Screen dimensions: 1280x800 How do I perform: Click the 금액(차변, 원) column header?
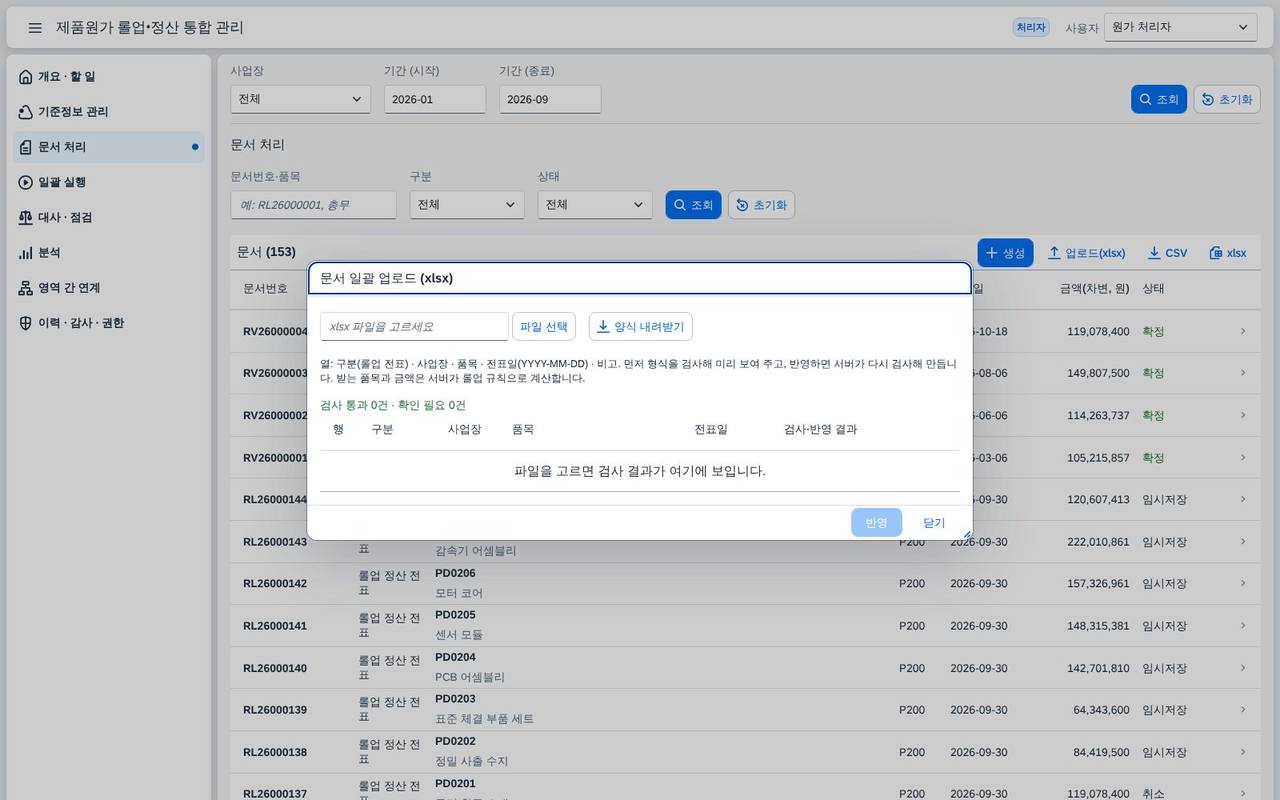point(1094,288)
